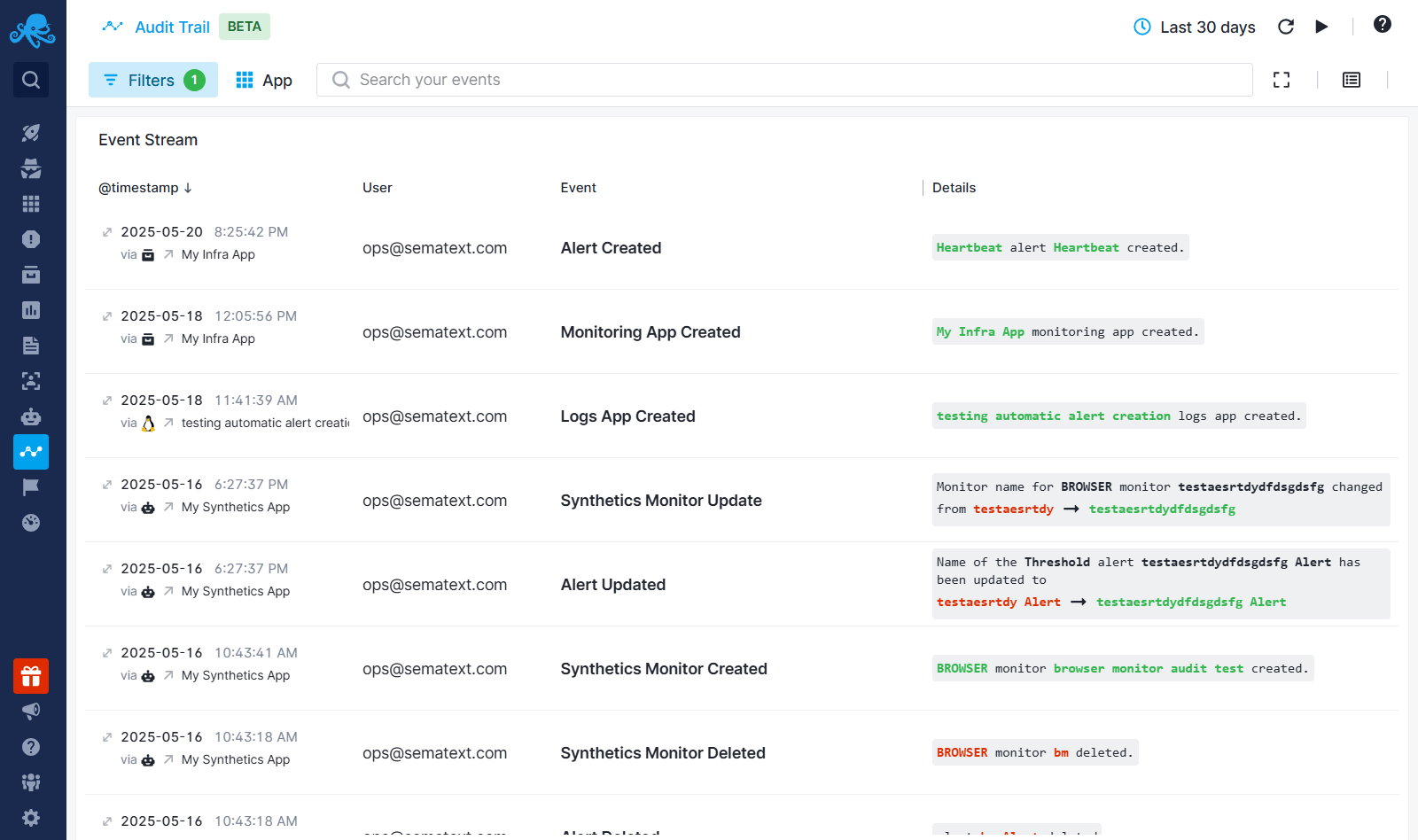Open the App selector dropdown
The height and width of the screenshot is (840, 1418).
pyautogui.click(x=264, y=81)
